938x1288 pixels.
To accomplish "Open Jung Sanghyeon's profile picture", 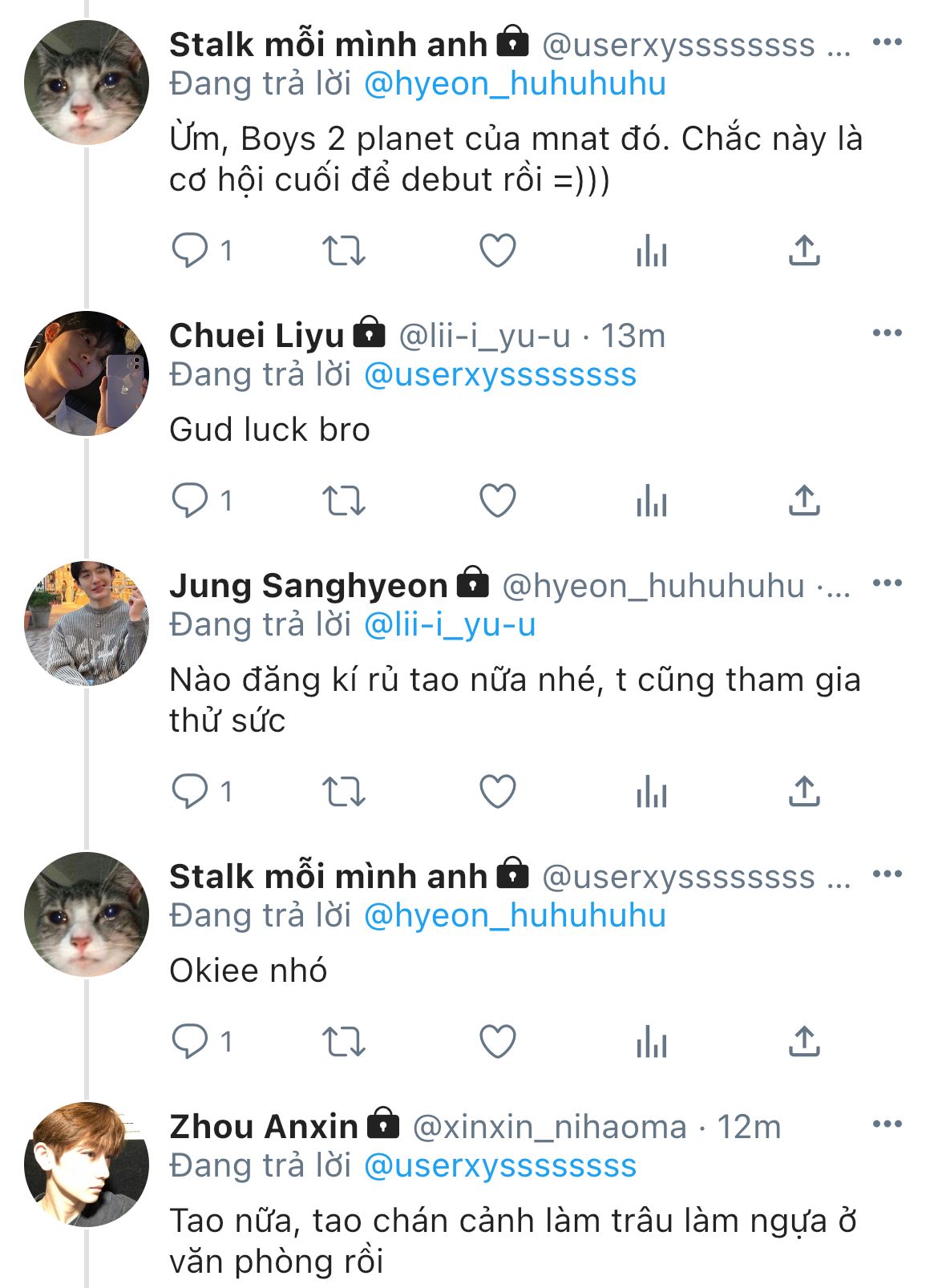I will pos(87,624).
